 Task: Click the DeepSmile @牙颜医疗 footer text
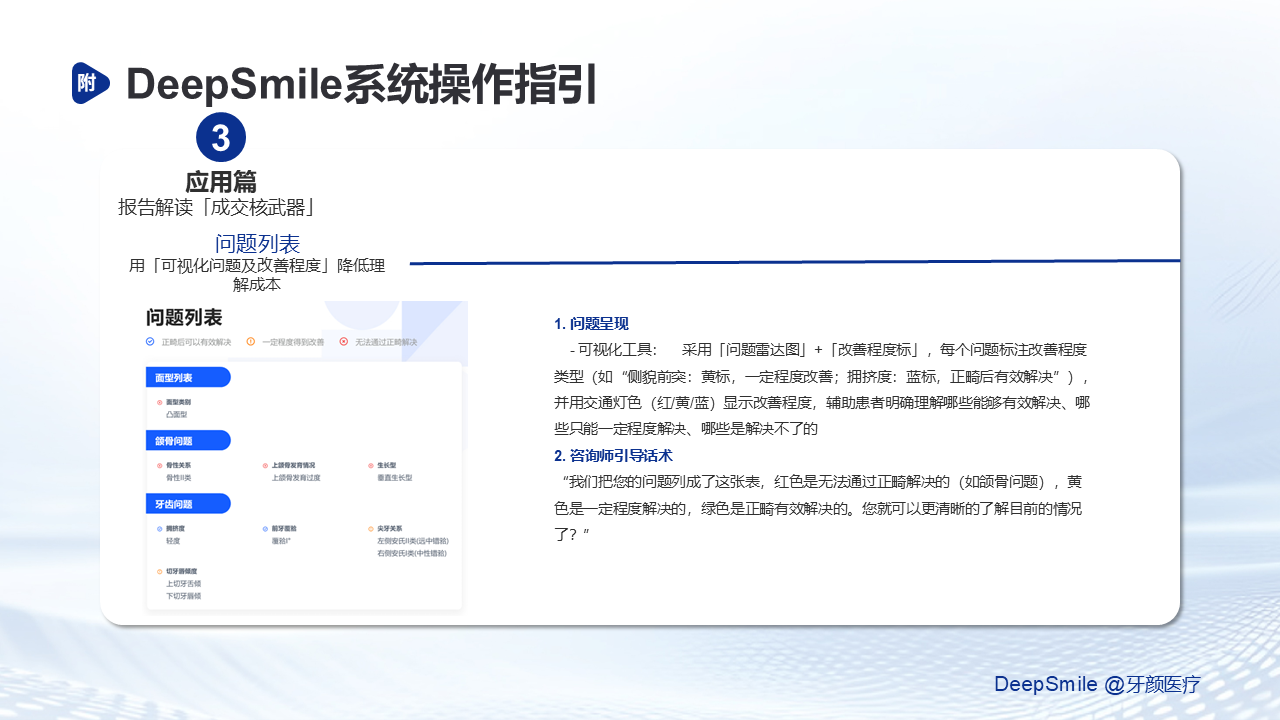[1096, 685]
